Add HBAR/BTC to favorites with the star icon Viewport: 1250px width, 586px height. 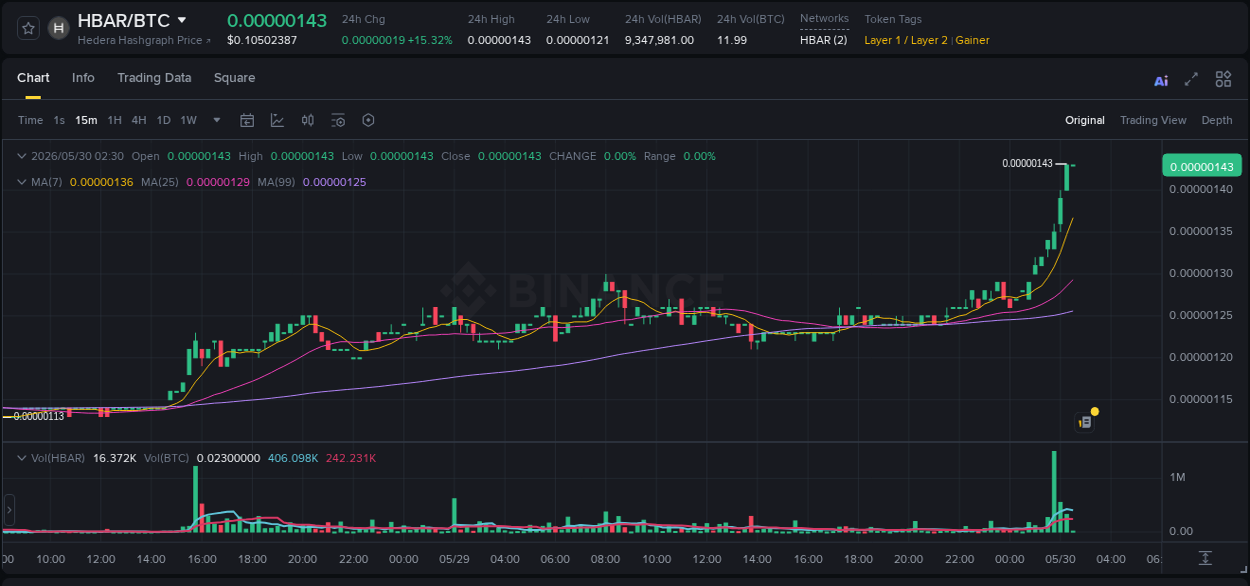28,28
